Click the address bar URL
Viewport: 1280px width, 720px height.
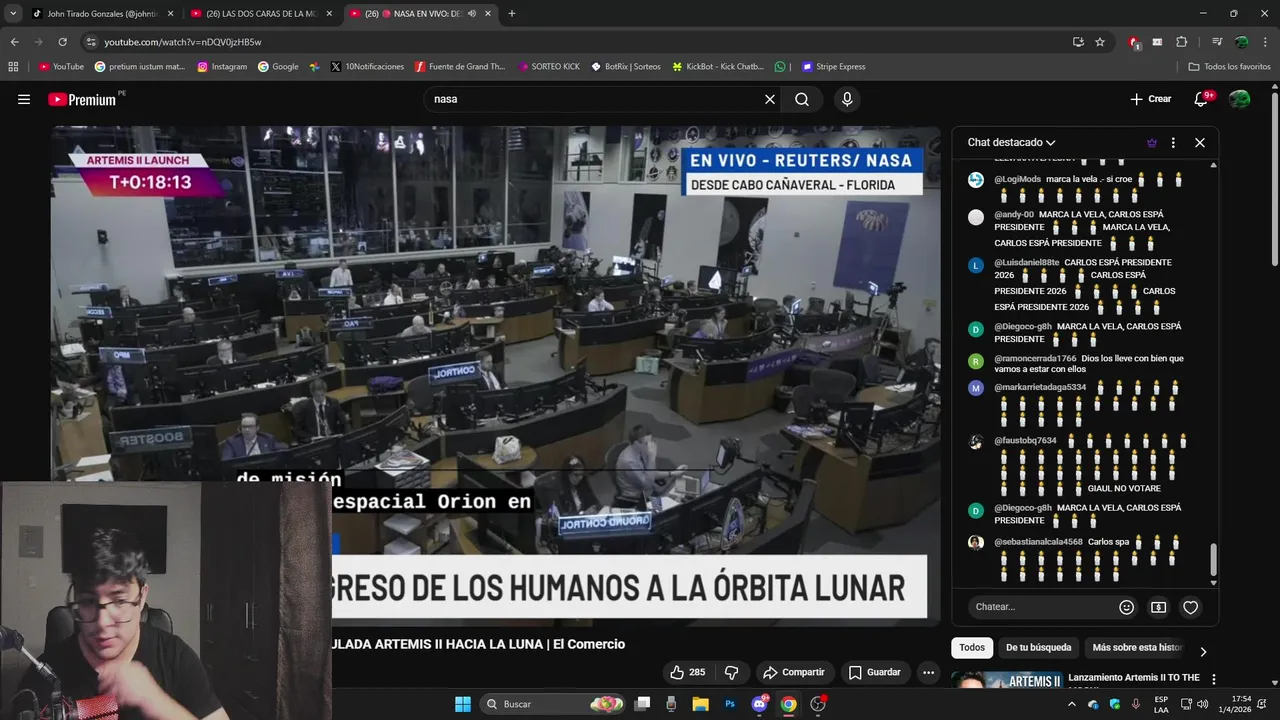click(x=183, y=42)
